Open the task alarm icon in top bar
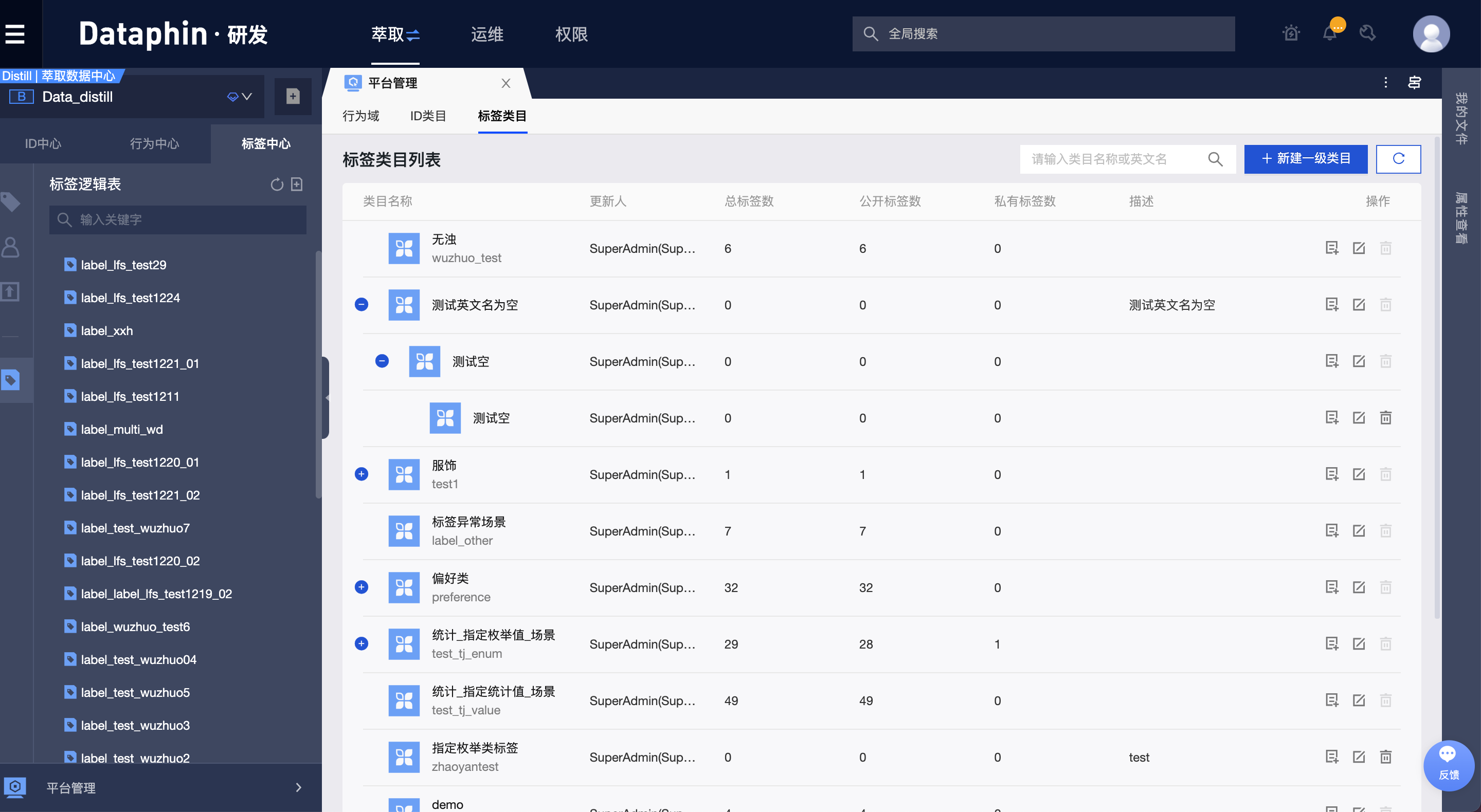The image size is (1481, 812). (1291, 34)
